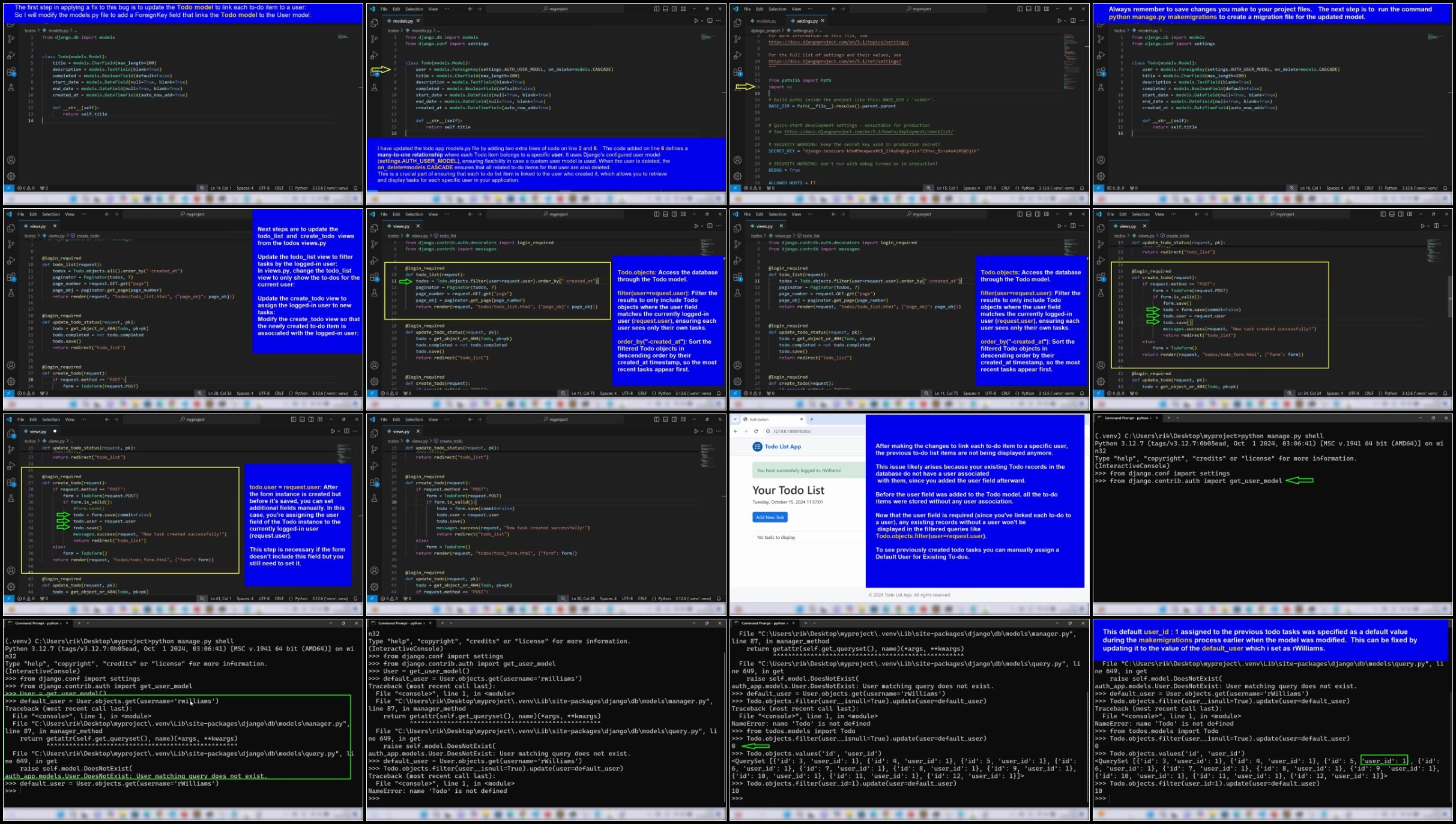
Task: Click remote indicator in settings.py window status bar
Action: click(x=735, y=188)
